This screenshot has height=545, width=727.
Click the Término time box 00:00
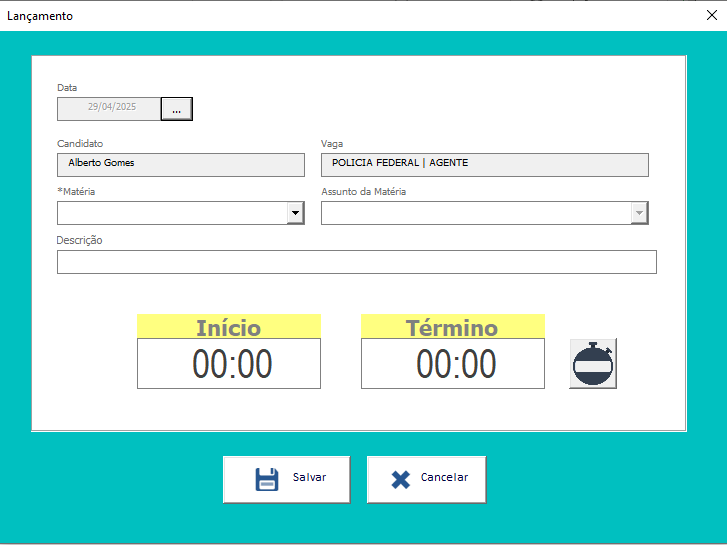click(453, 364)
